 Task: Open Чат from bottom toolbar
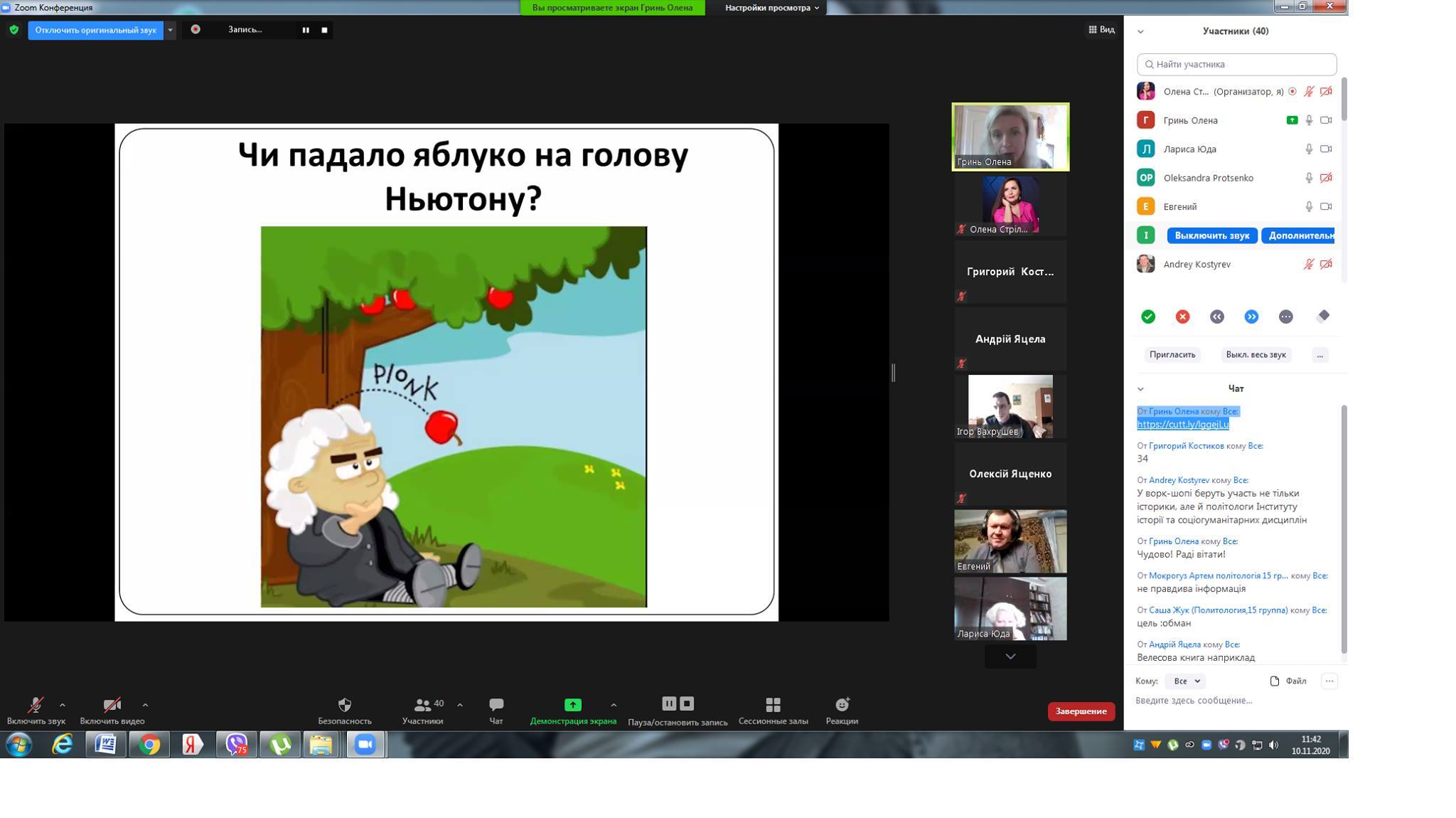click(x=496, y=711)
